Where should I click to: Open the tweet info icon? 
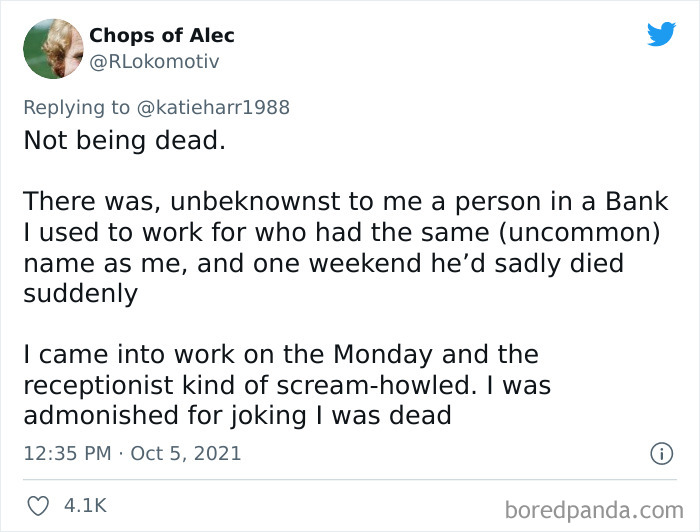click(x=660, y=453)
